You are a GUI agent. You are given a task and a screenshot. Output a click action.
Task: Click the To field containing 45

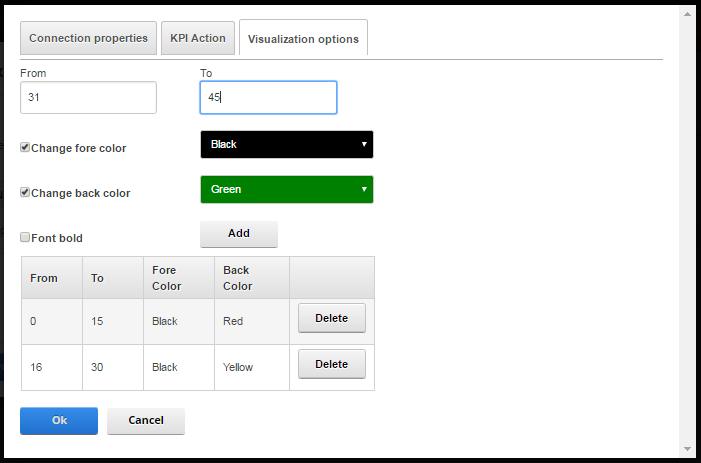[268, 97]
